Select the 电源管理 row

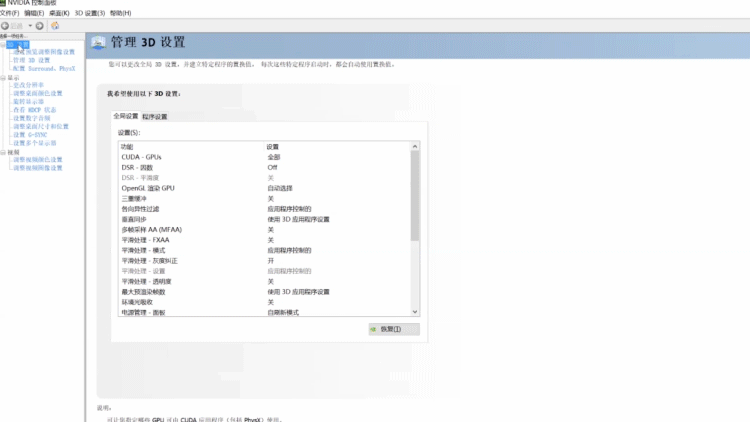coord(265,312)
